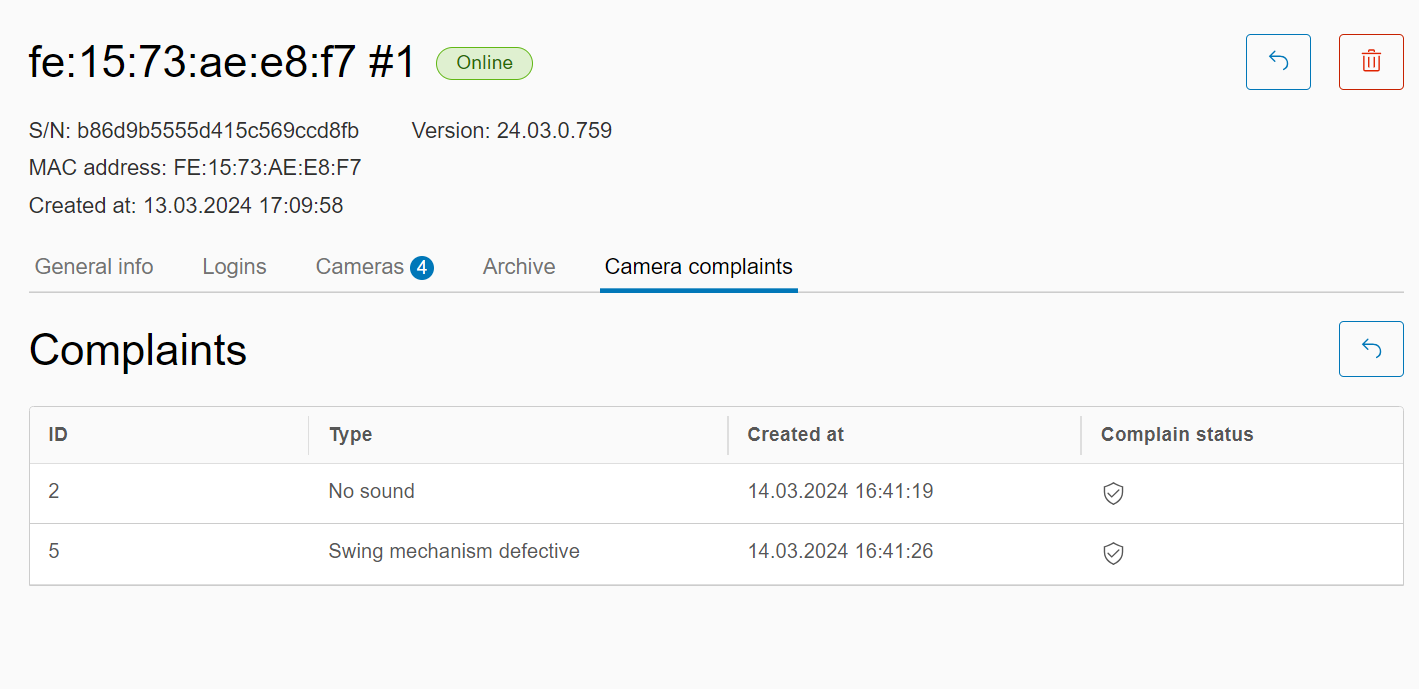Click the shield status icon for Swing mechanism defective
Image resolution: width=1419 pixels, height=689 pixels.
(1113, 553)
